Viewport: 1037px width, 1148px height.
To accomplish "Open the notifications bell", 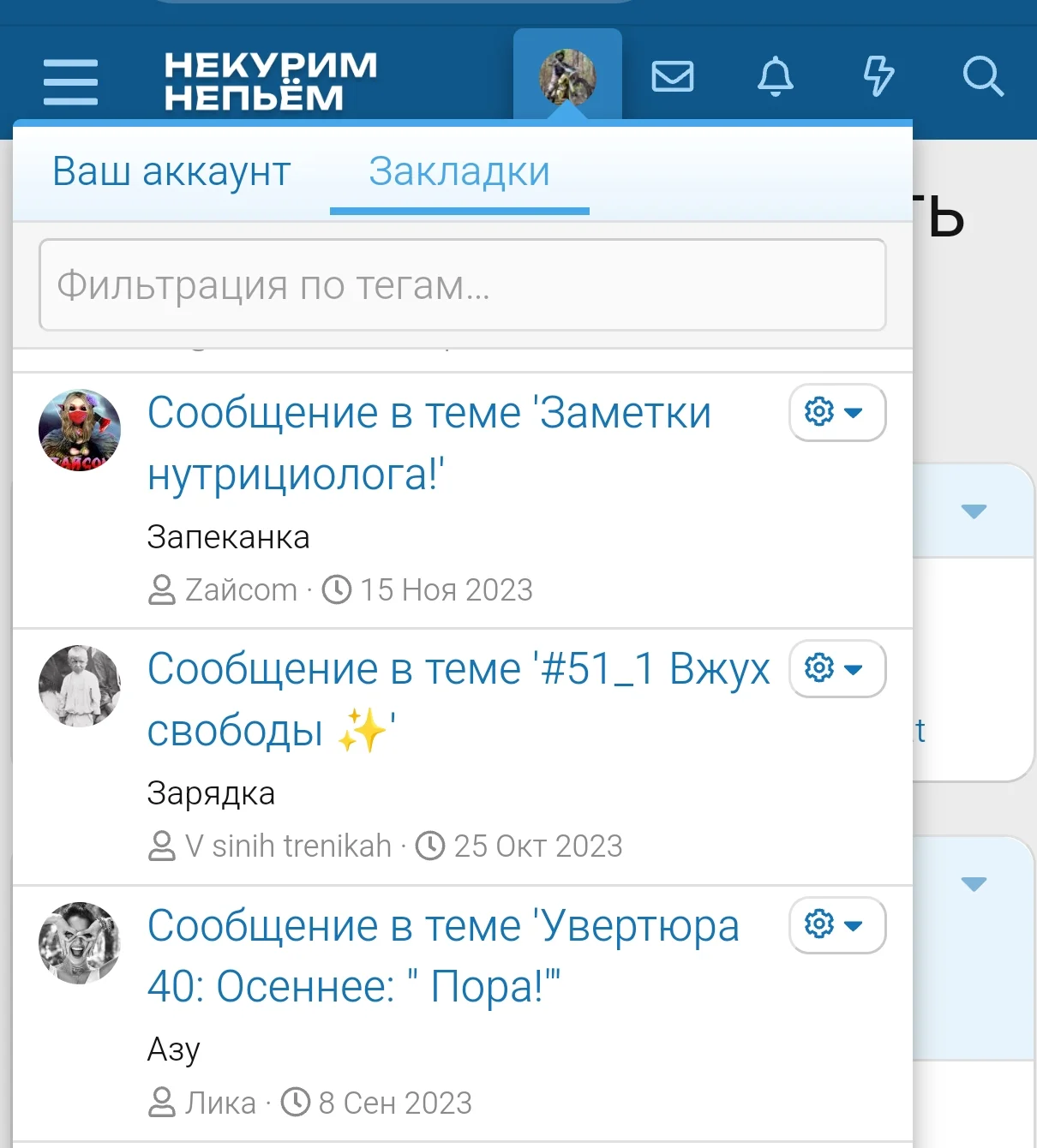I will [x=776, y=77].
